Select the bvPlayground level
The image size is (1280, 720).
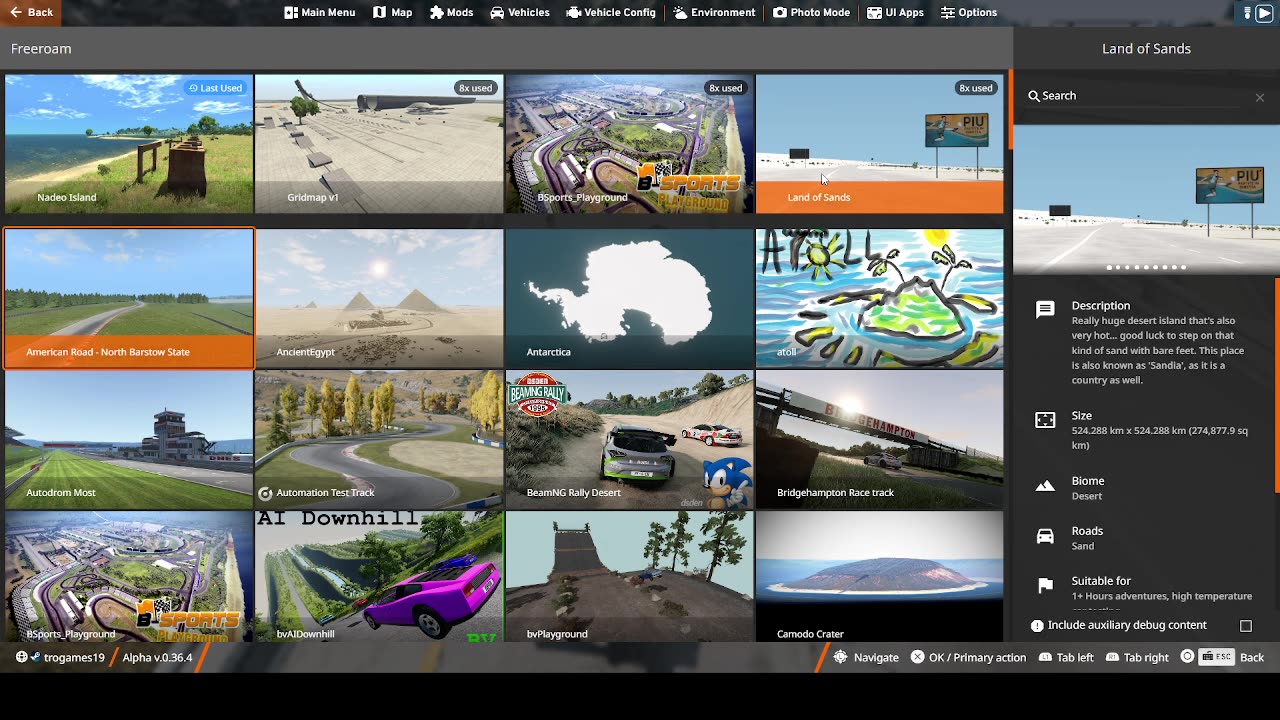coord(629,577)
